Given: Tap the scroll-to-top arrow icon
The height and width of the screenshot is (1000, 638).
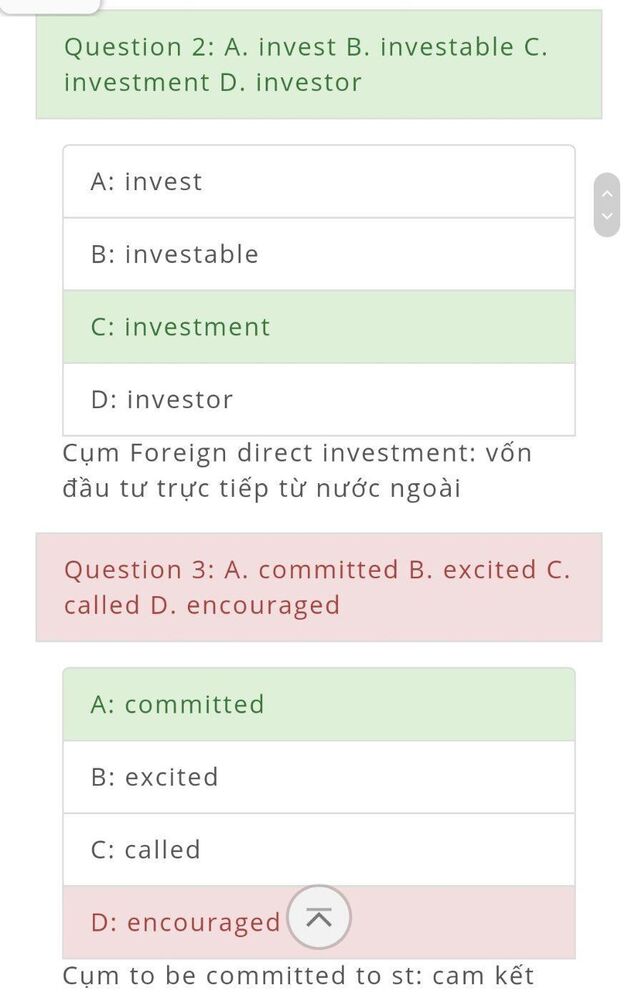Looking at the screenshot, I should pos(318,918).
